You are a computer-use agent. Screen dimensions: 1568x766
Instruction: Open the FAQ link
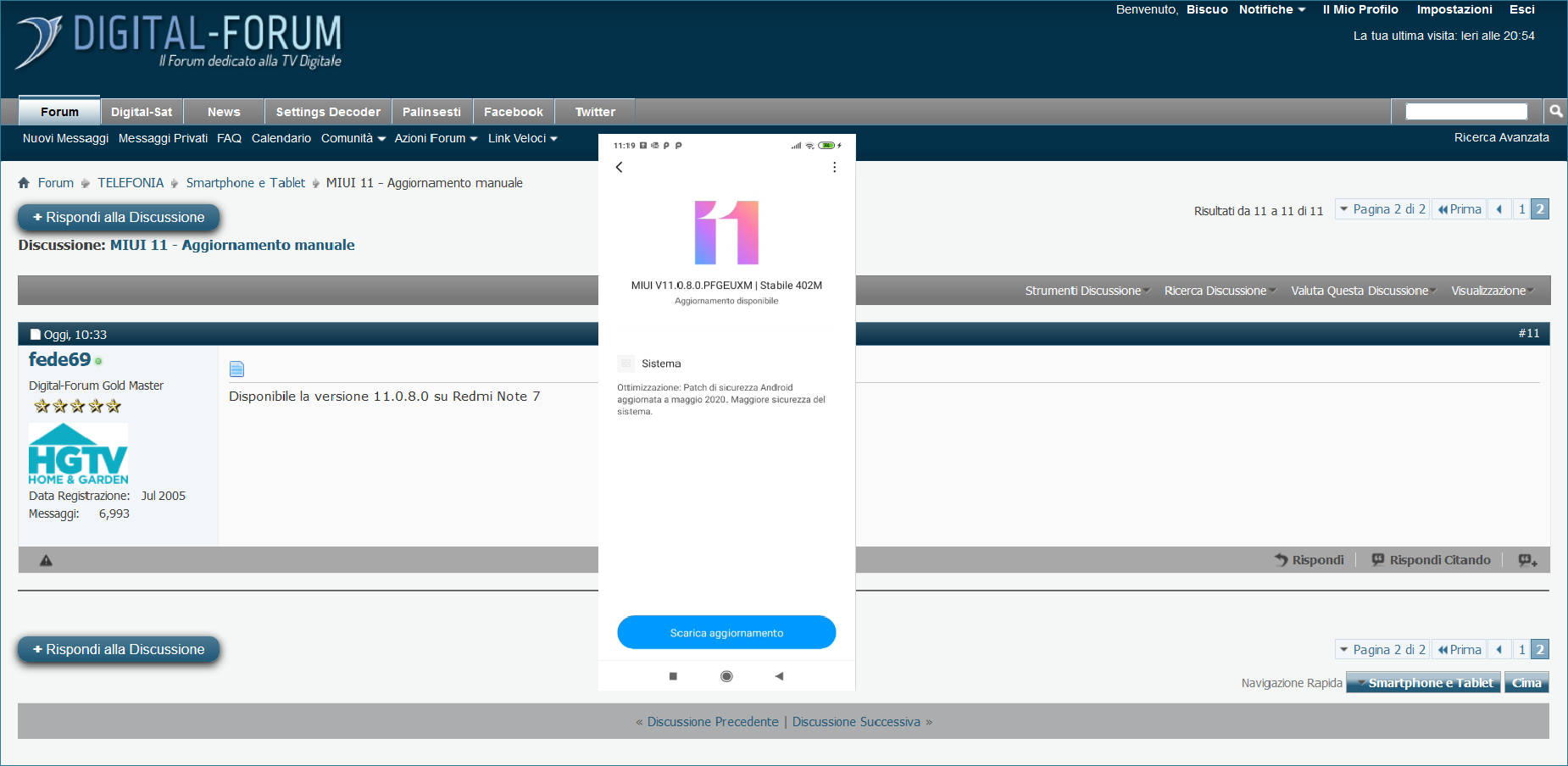[x=229, y=138]
